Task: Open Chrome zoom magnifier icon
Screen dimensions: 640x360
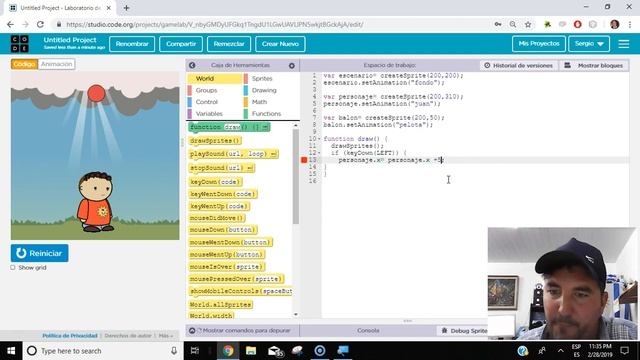Action: (x=513, y=24)
